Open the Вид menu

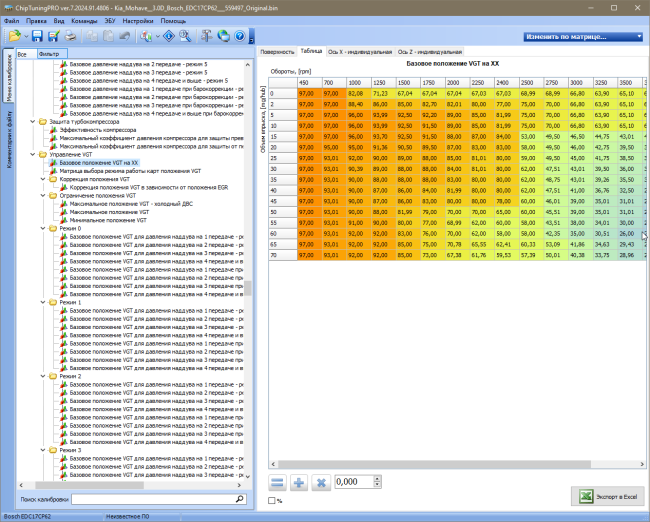[59, 21]
